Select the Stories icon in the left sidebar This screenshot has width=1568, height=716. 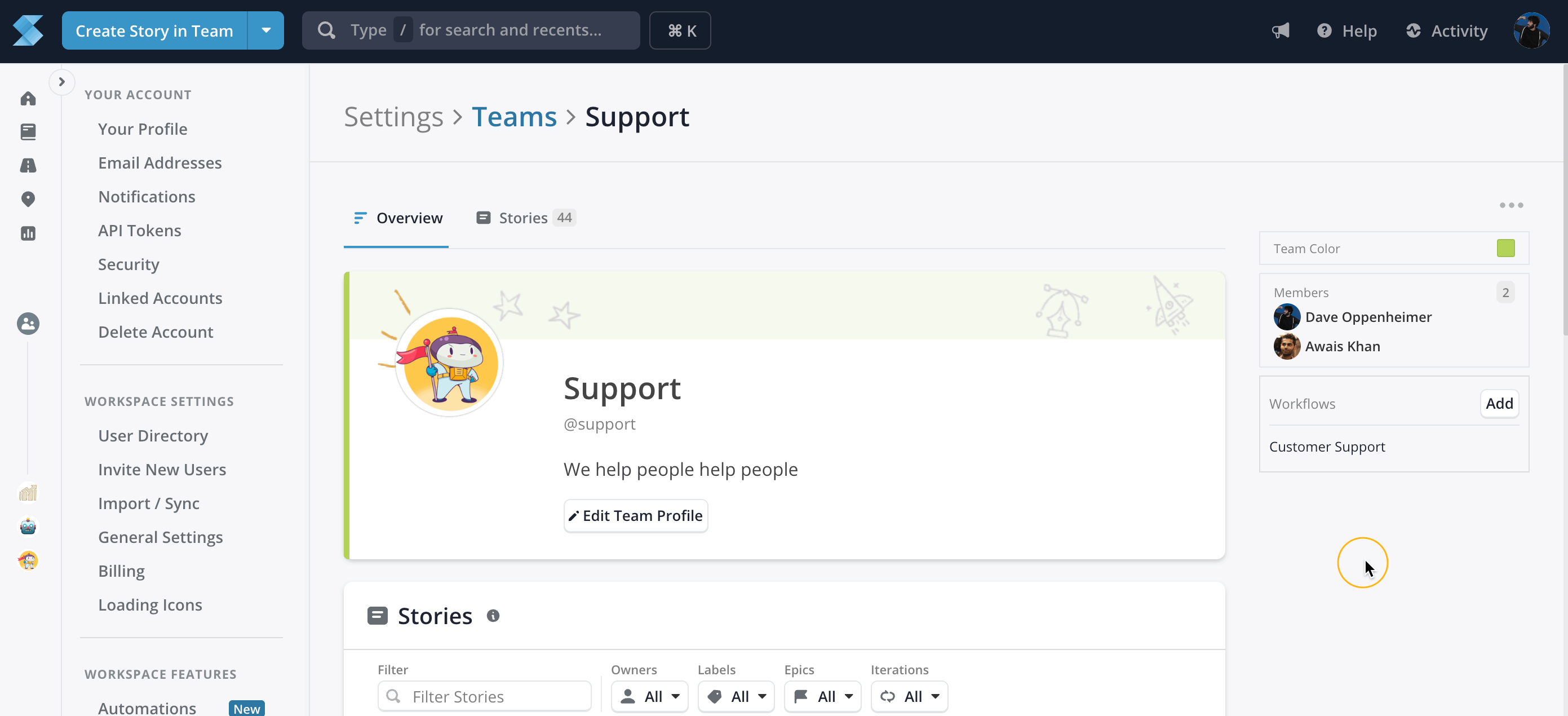(28, 131)
